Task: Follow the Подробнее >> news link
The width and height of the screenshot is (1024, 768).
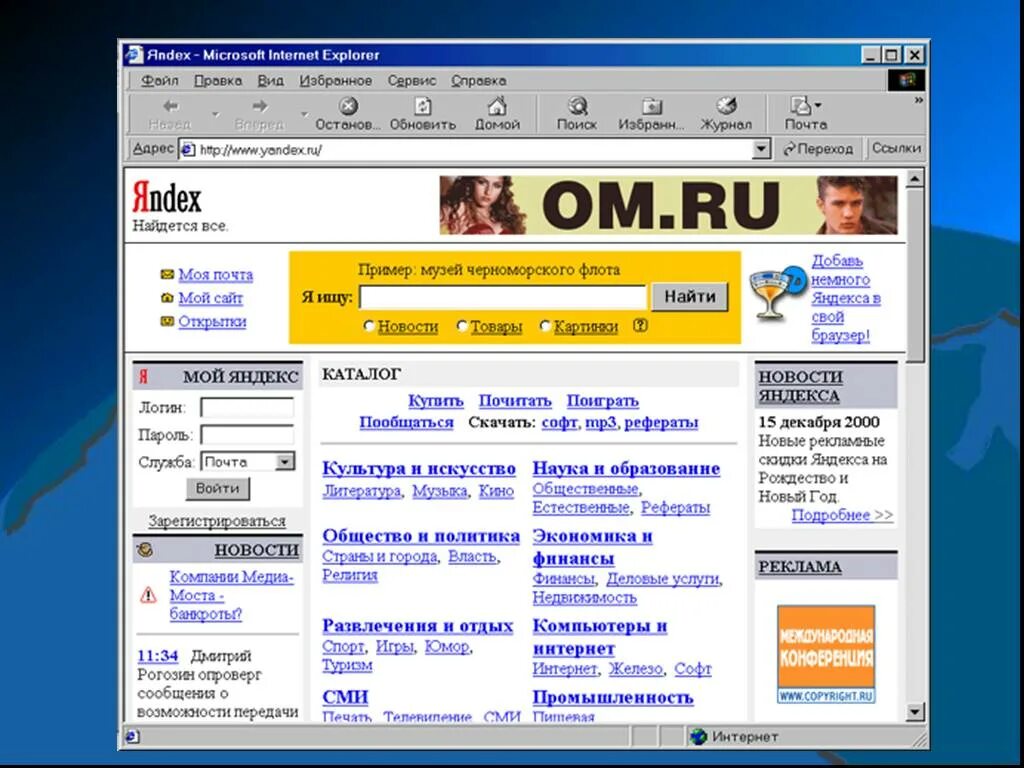Action: pos(842,515)
